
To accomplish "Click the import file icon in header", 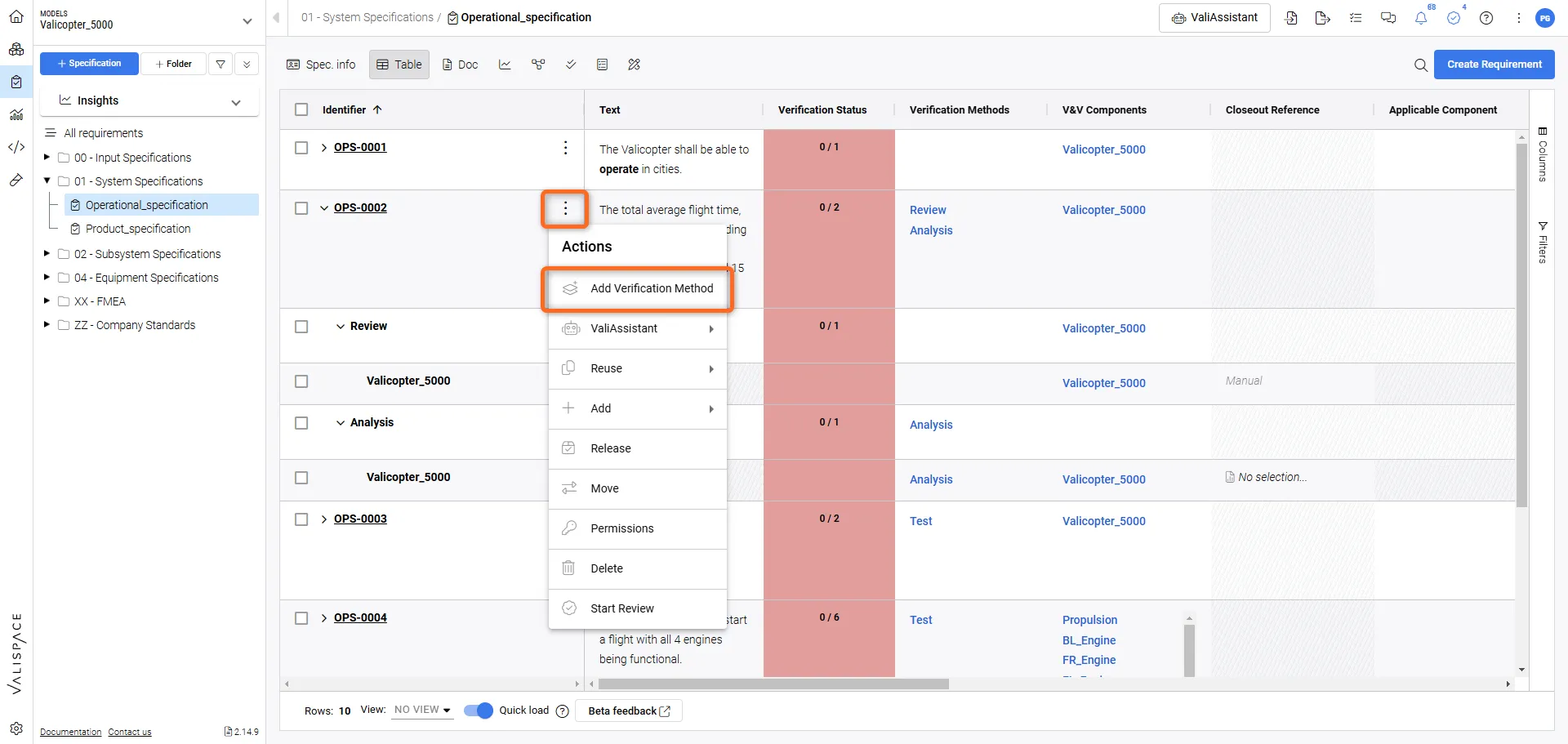I will click(1291, 18).
